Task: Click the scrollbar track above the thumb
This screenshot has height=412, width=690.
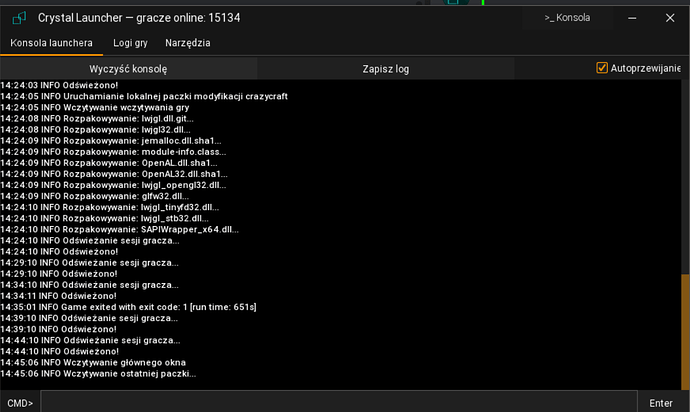Action: pyautogui.click(x=685, y=180)
